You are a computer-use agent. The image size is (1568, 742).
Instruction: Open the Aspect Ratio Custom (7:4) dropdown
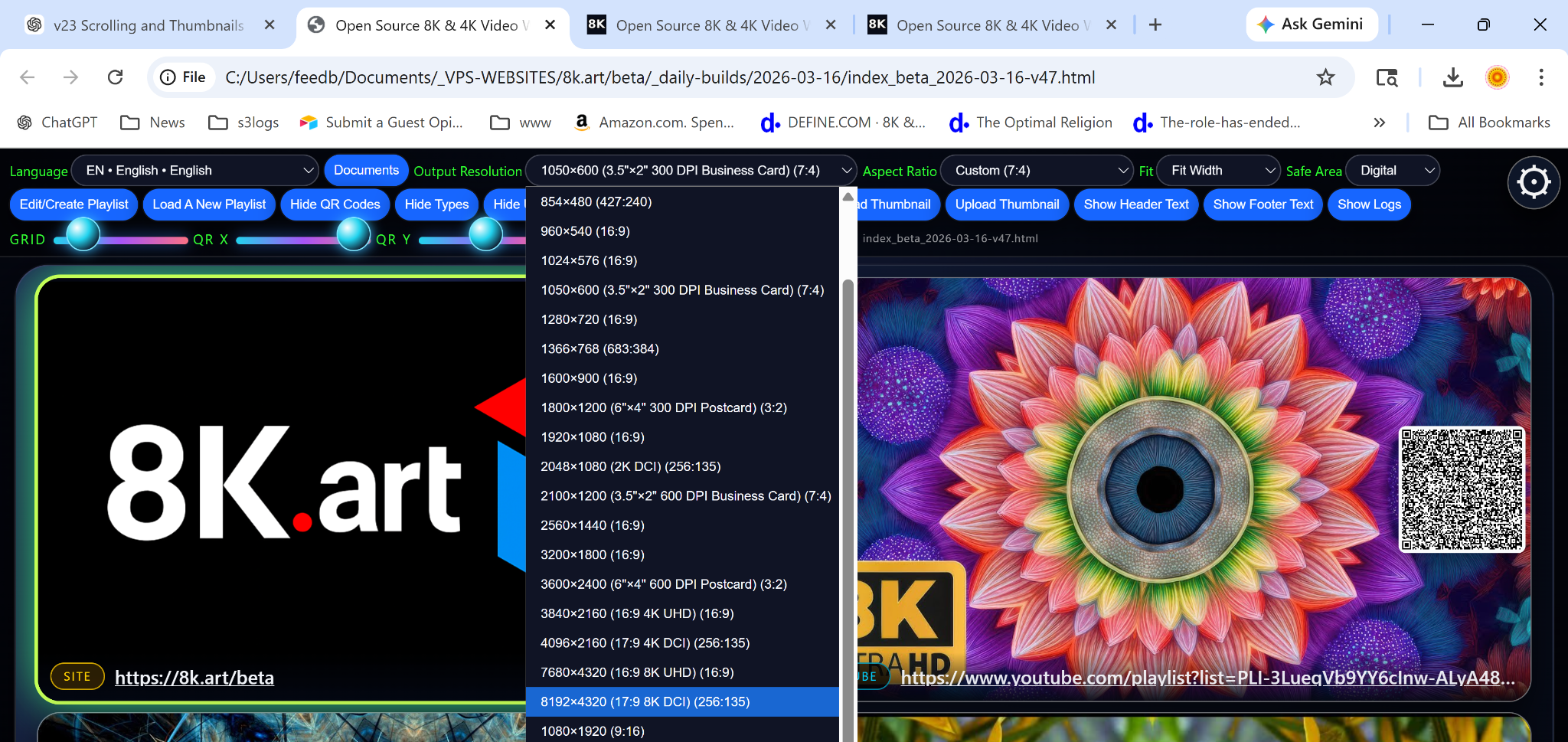coord(1036,171)
